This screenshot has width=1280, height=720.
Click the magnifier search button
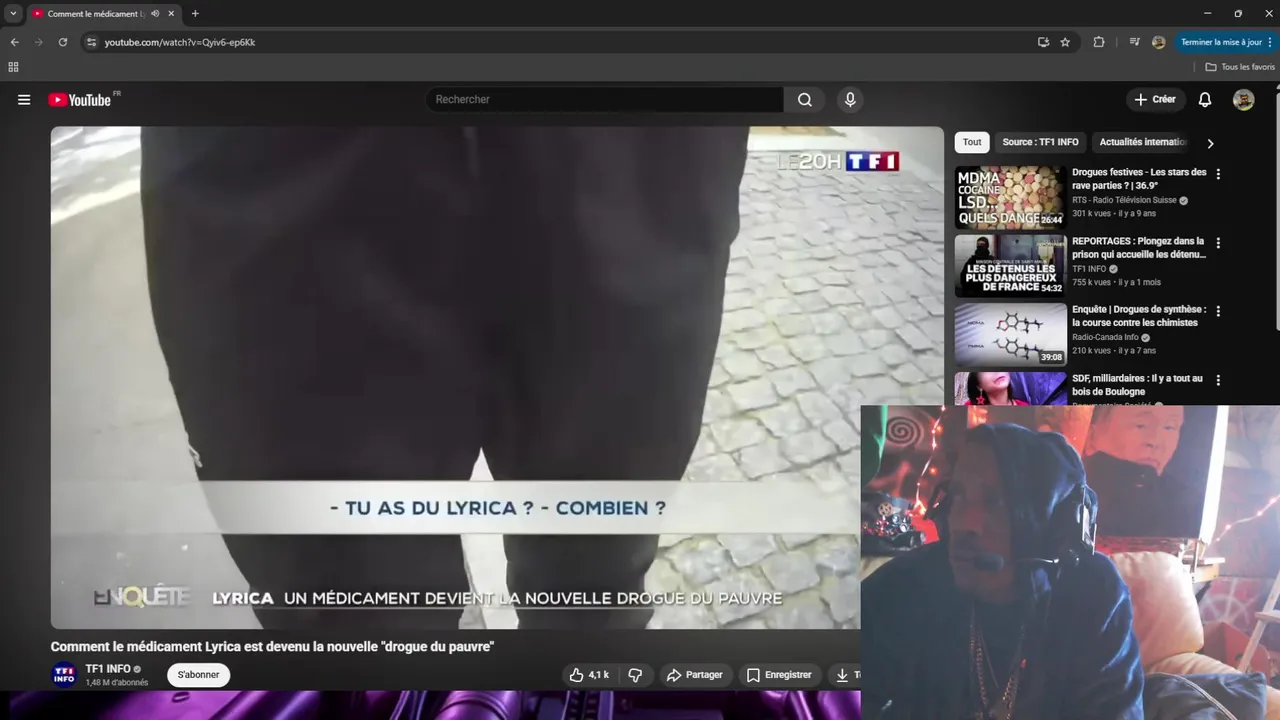coord(805,100)
